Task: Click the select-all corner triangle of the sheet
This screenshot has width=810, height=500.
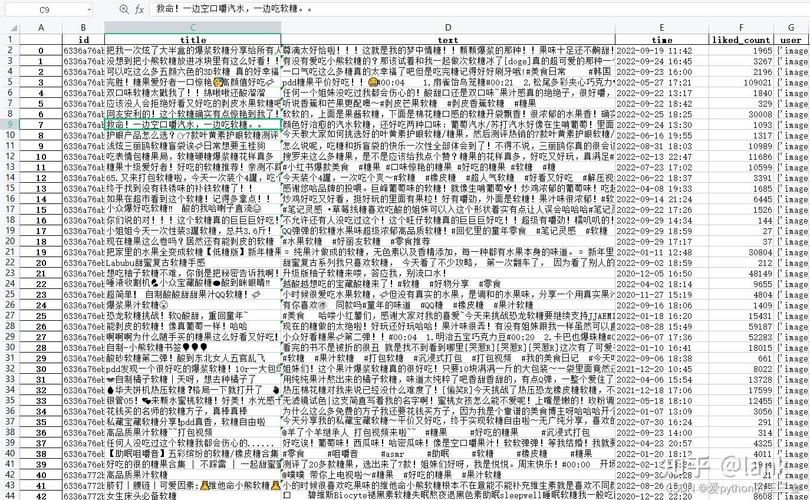Action: coord(14,28)
